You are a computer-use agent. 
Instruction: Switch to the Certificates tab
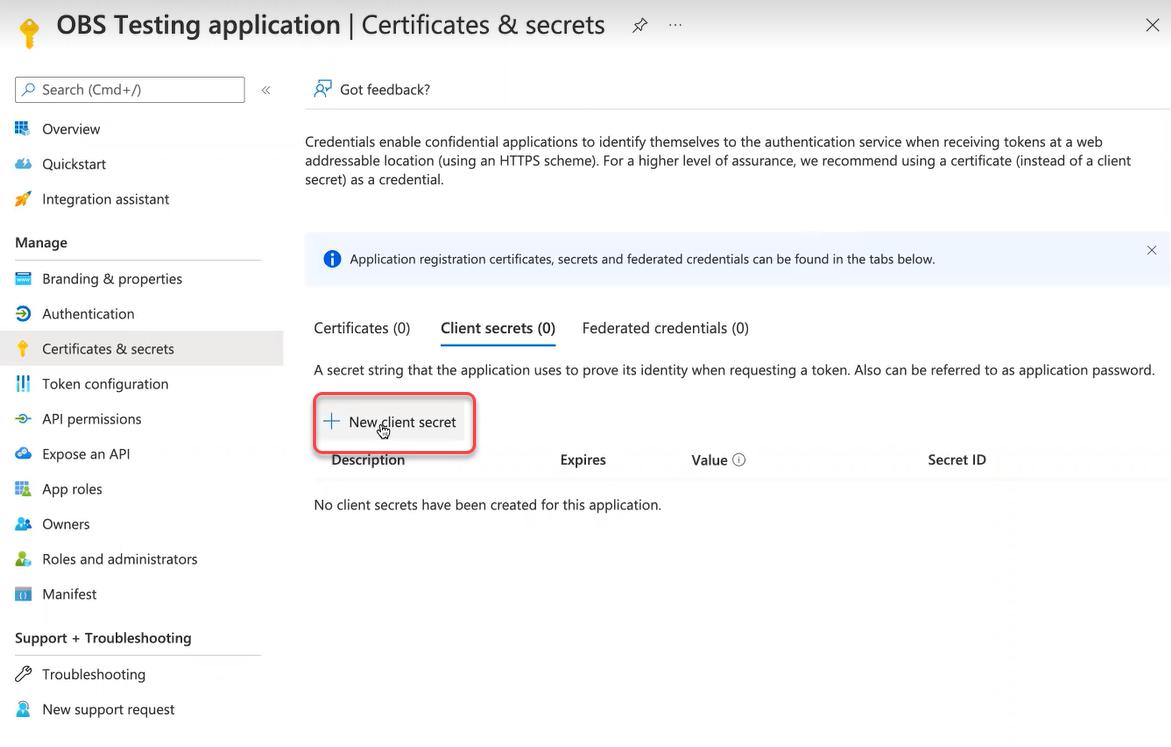[362, 328]
